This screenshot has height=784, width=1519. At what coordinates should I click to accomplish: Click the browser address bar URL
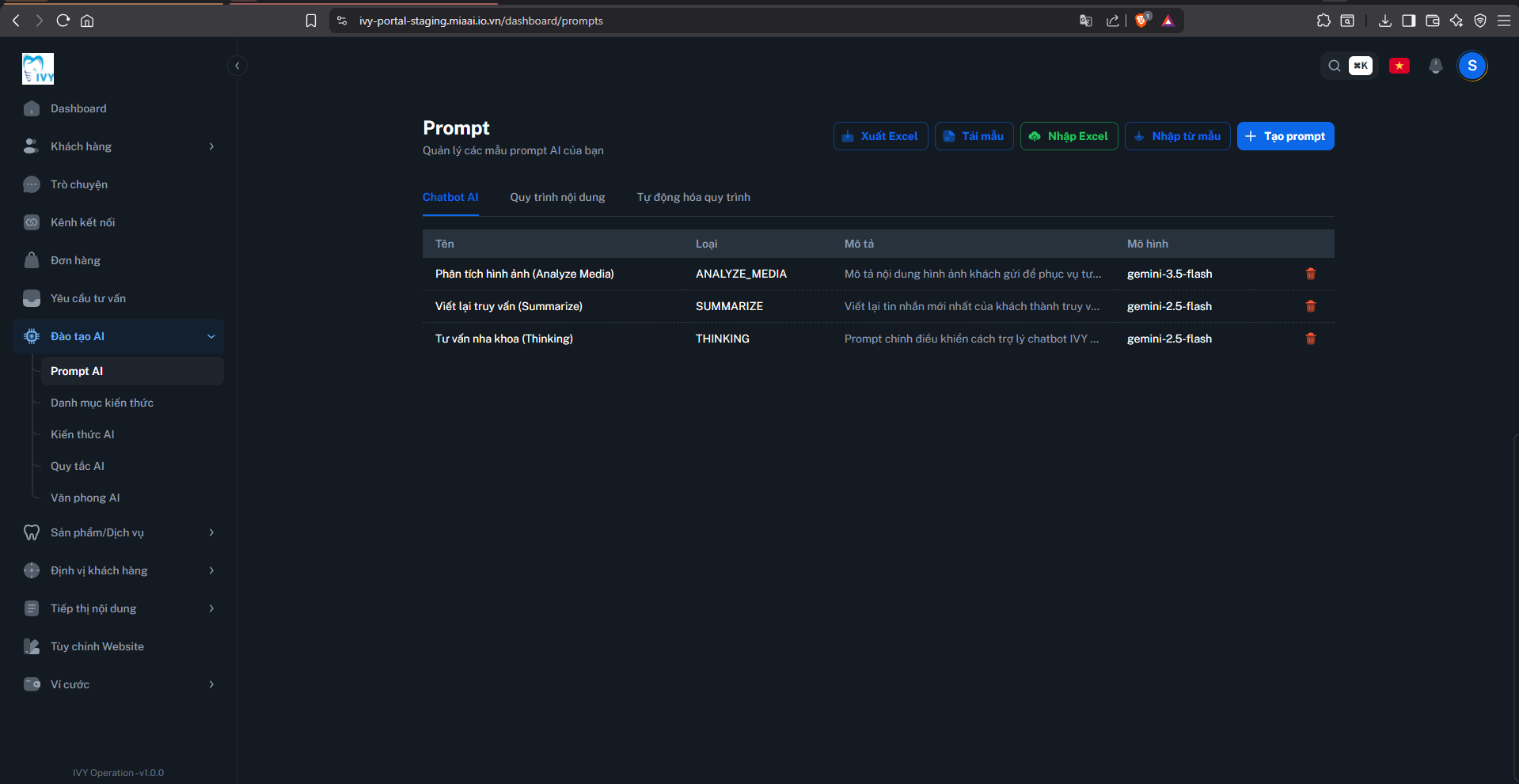point(481,21)
